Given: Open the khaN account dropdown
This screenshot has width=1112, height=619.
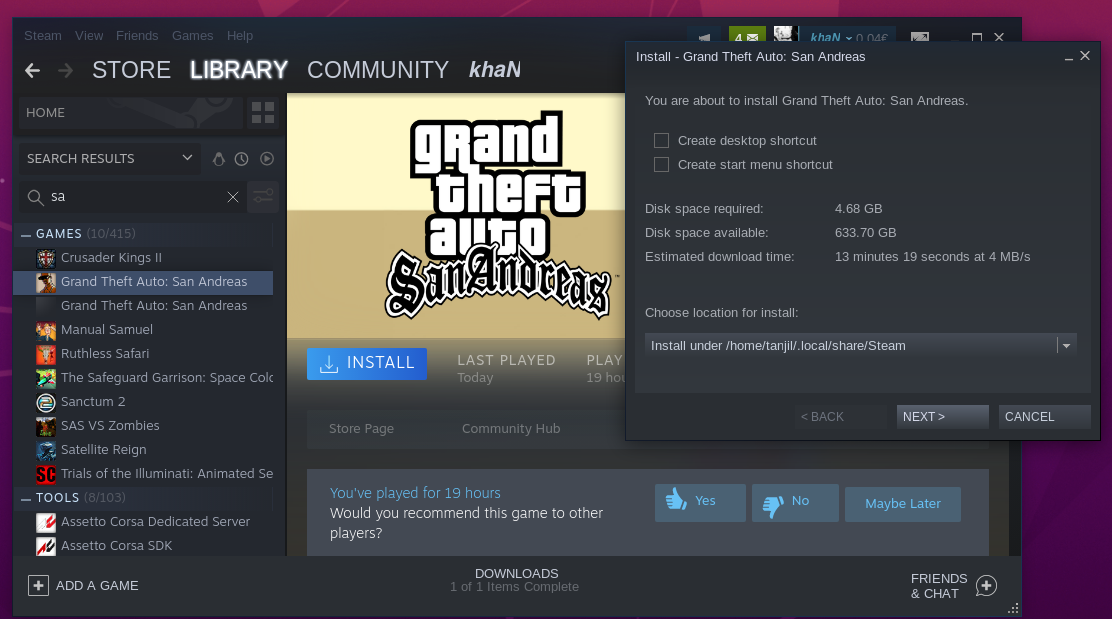Looking at the screenshot, I should [829, 38].
